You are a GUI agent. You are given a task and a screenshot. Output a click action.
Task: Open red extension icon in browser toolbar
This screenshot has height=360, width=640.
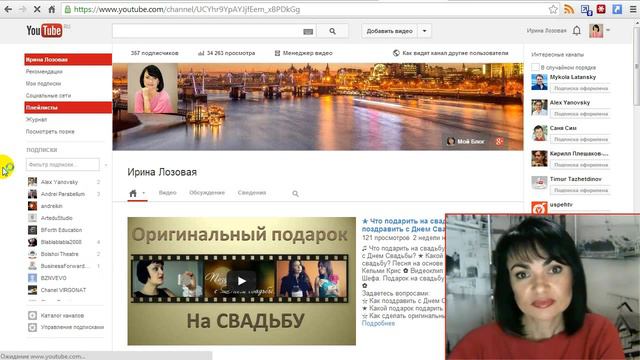601,9
